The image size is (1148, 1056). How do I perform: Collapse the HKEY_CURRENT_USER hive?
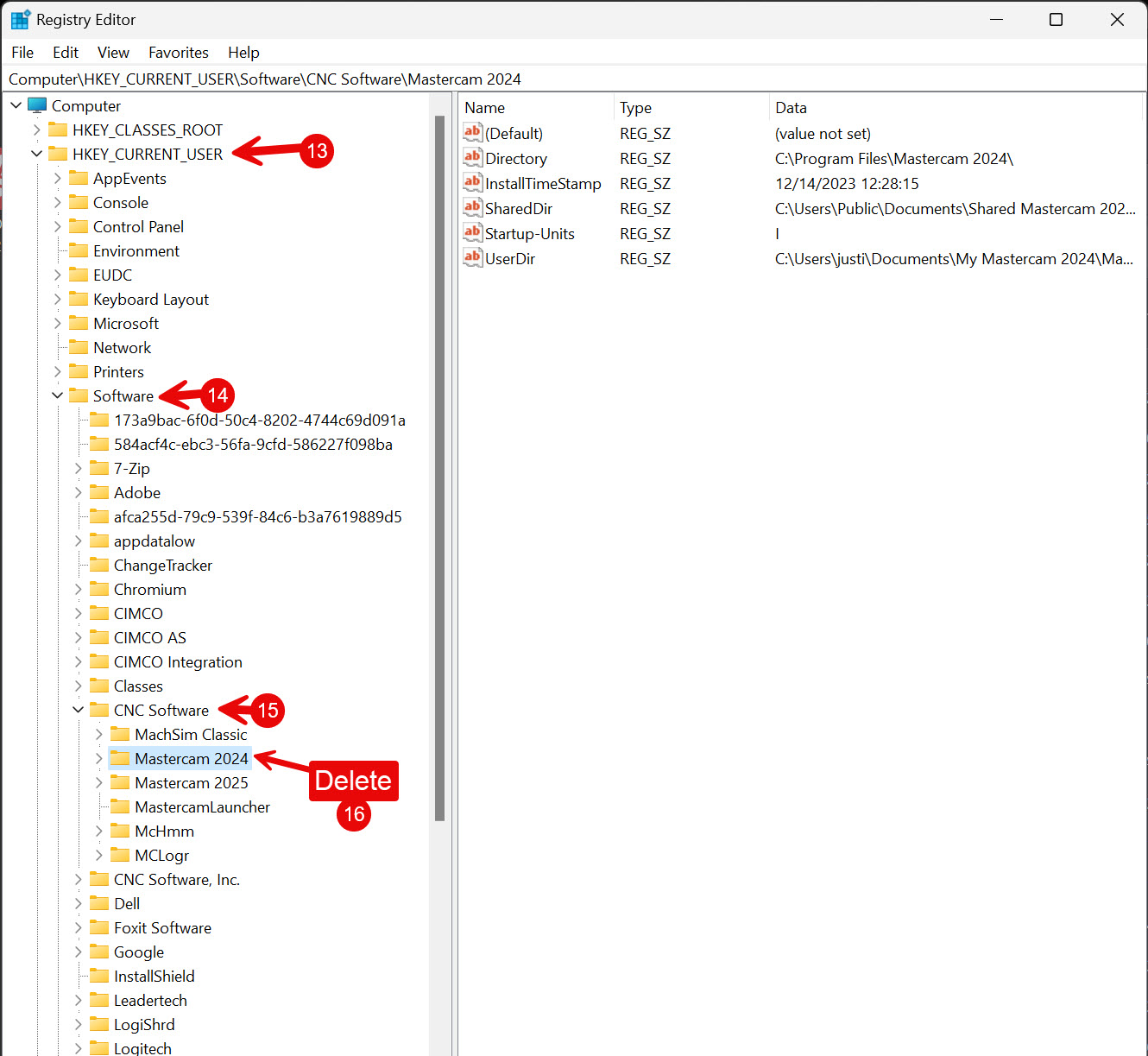pos(36,154)
